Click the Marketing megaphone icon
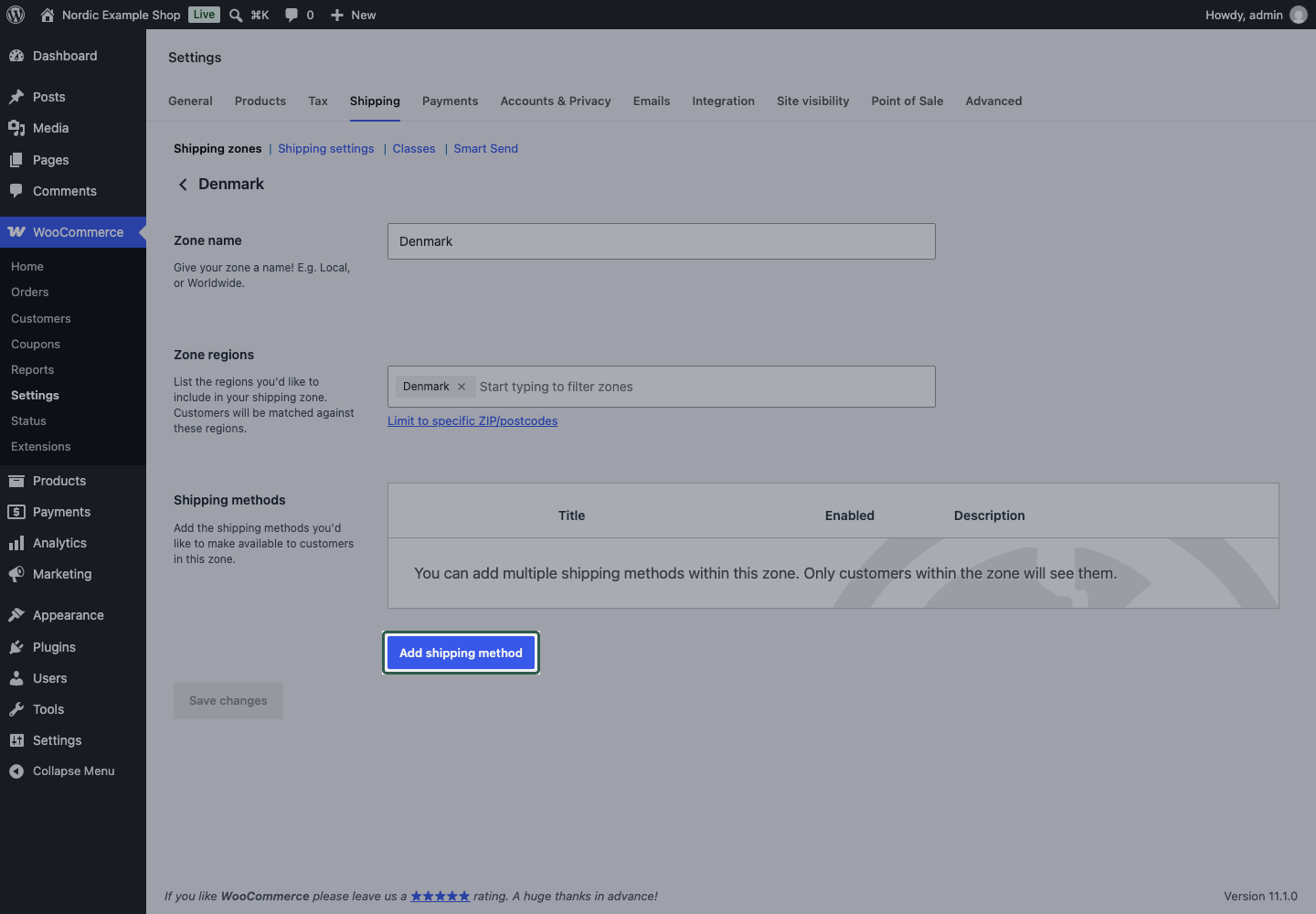The image size is (1316, 914). point(16,574)
